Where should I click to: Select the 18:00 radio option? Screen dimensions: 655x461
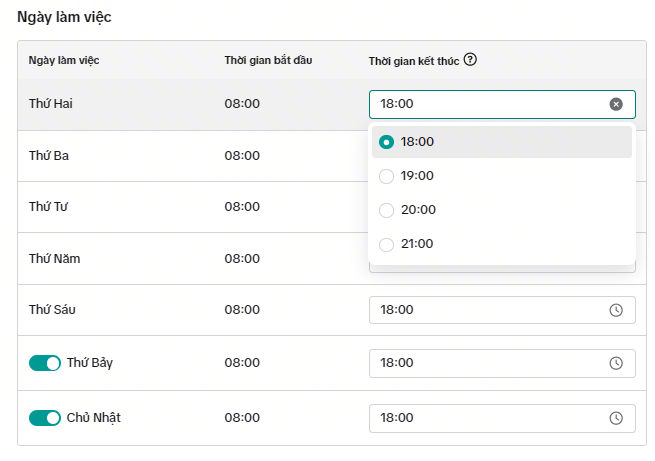pos(387,142)
